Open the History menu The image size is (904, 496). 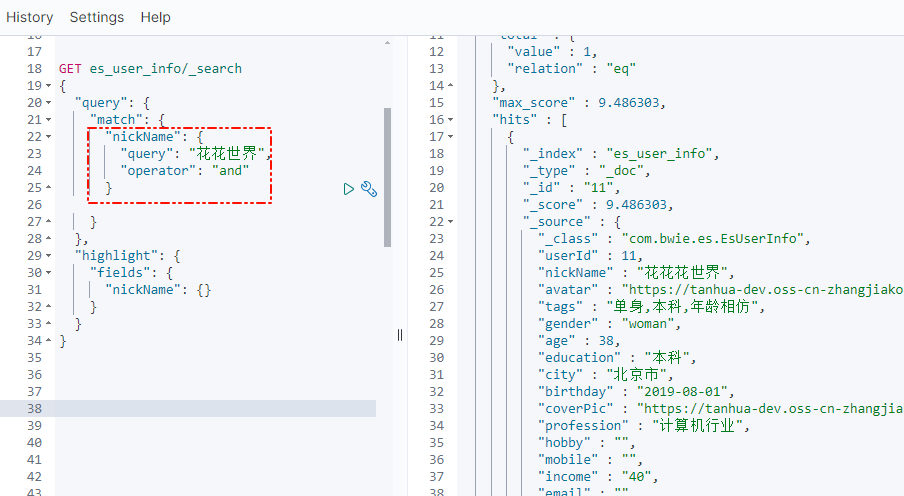(29, 17)
